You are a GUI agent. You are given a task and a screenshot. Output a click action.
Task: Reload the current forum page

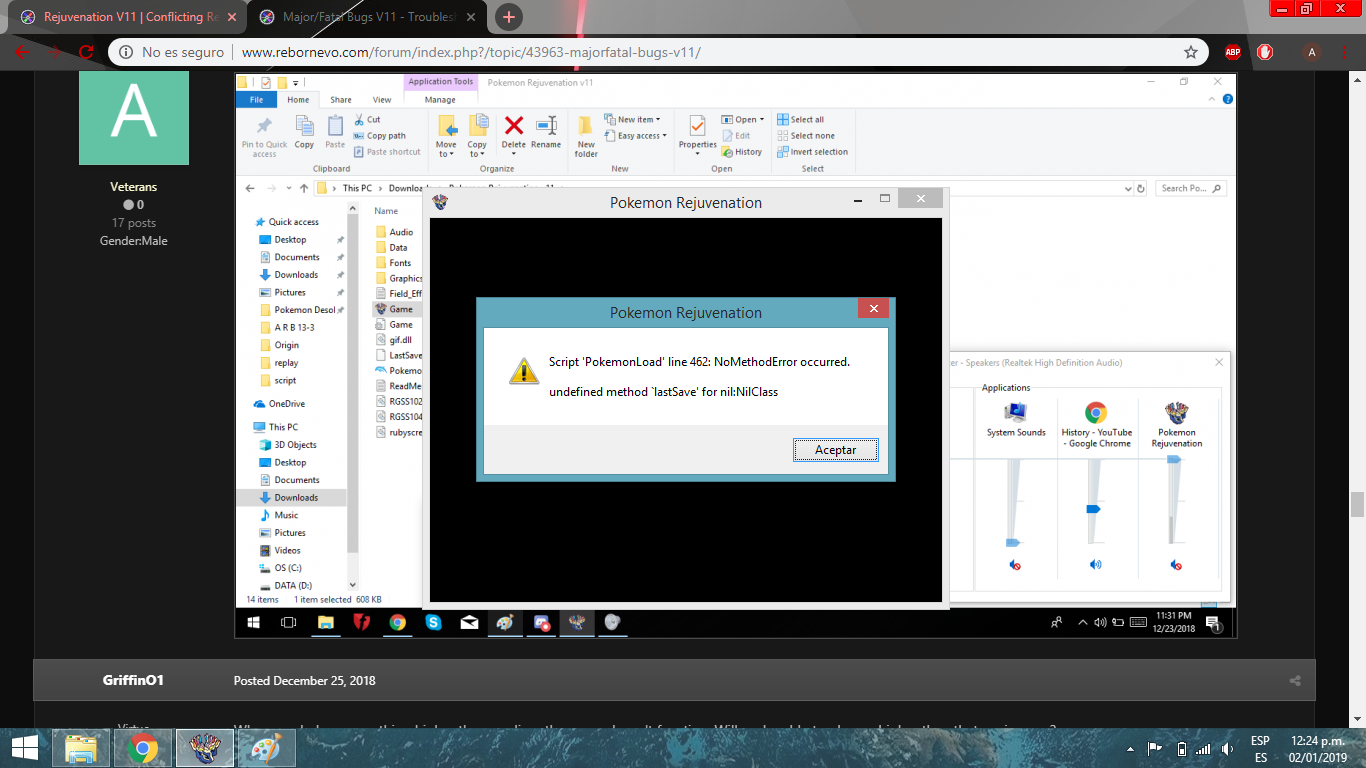pyautogui.click(x=86, y=52)
